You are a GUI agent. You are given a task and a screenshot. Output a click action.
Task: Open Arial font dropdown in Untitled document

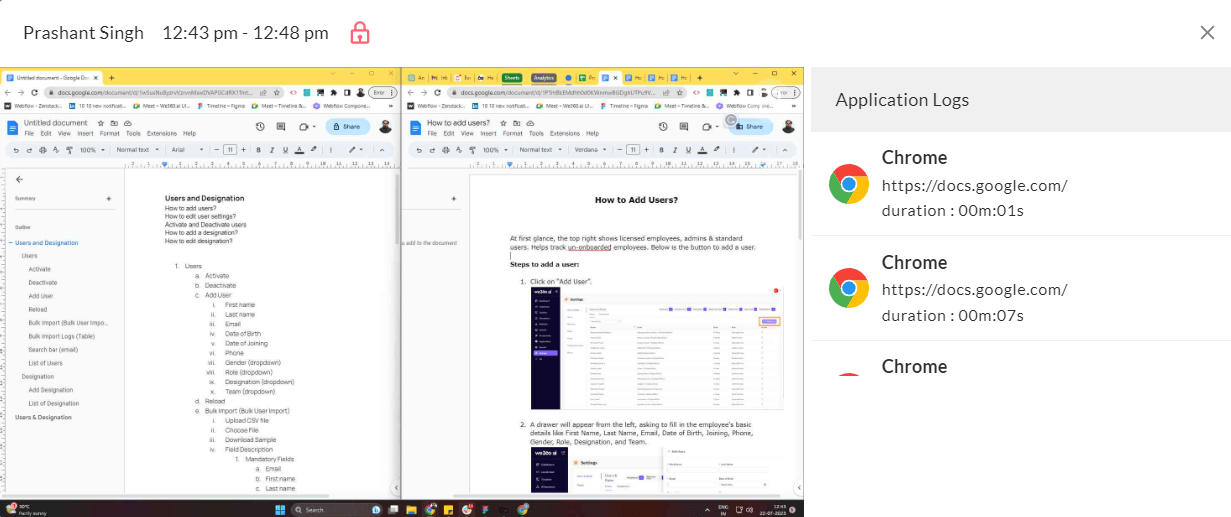(187, 150)
